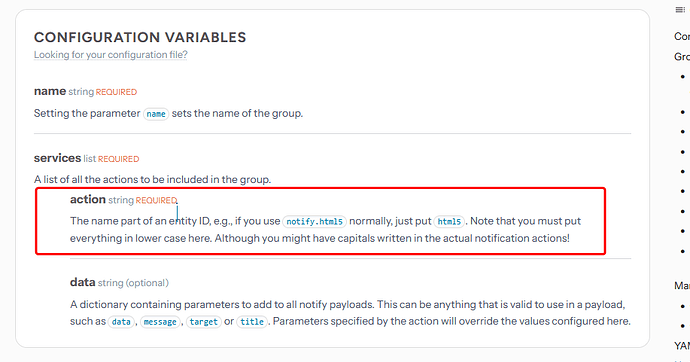Select the 'name' variable heading
The width and height of the screenshot is (690, 362).
(x=50, y=91)
